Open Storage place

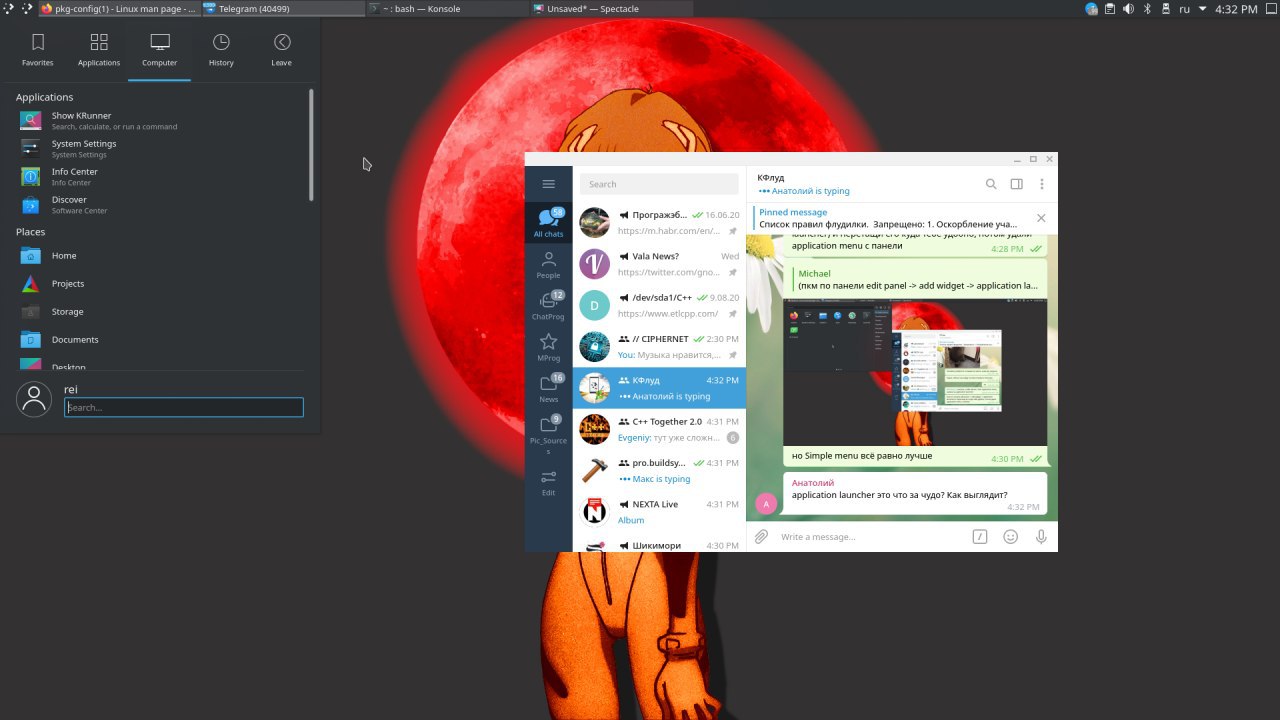click(x=160, y=311)
